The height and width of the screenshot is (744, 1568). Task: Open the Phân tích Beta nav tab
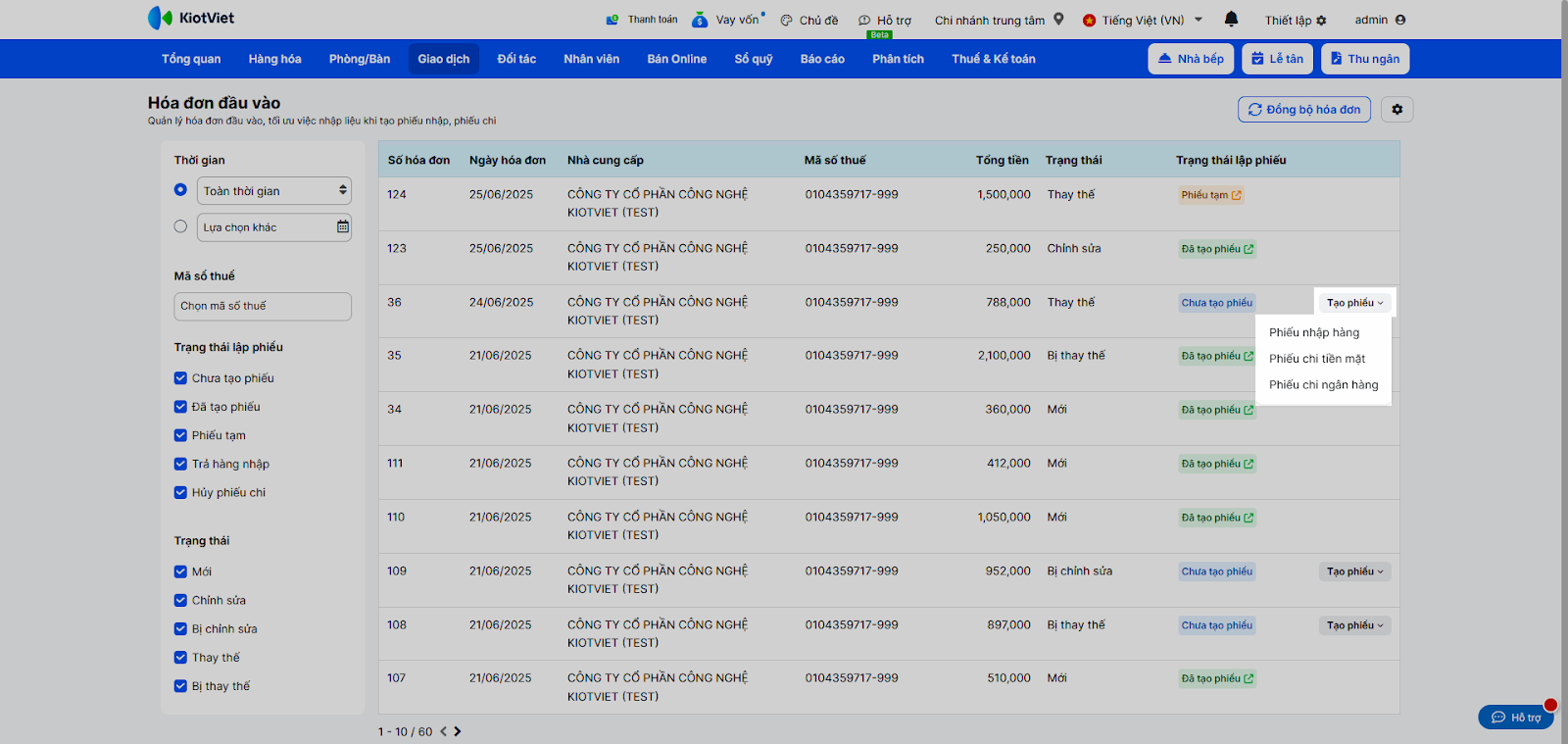pos(899,59)
